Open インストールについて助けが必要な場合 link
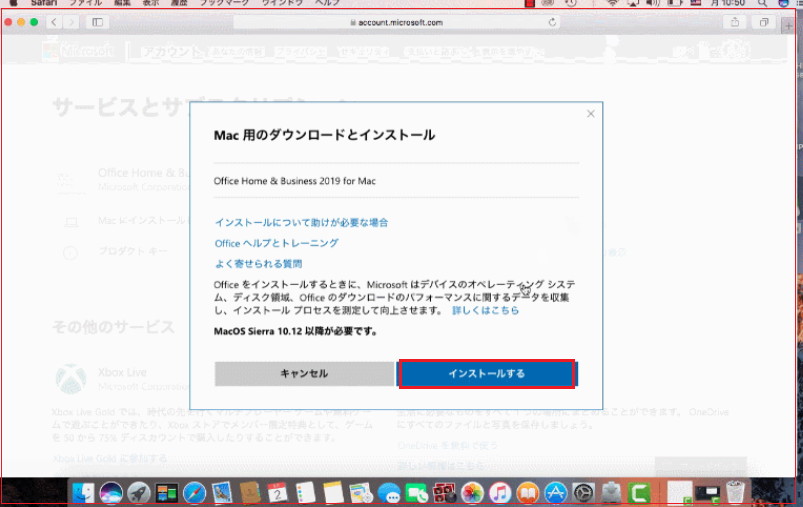The image size is (803, 507). [301, 222]
